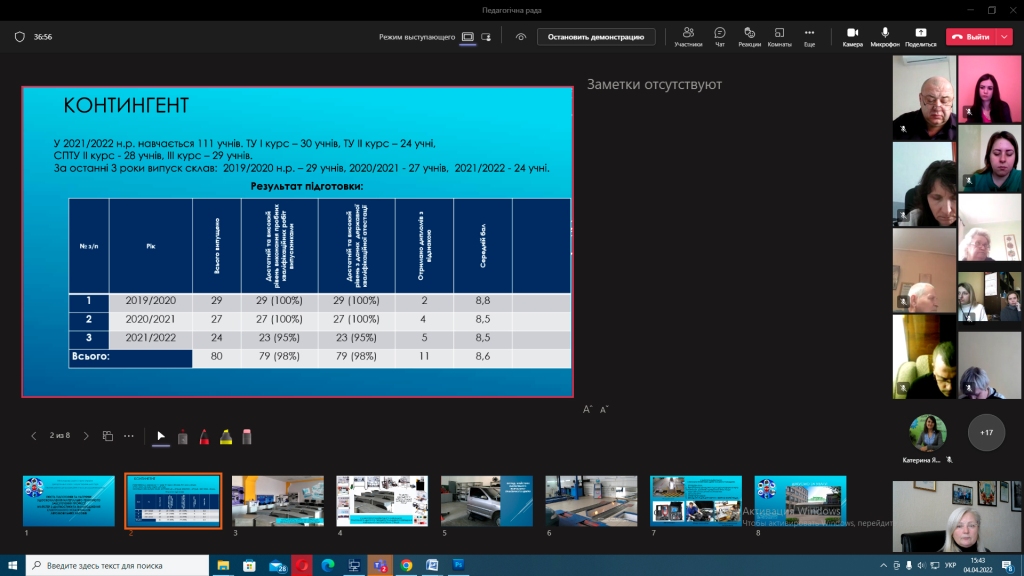Open more slide actions ellipsis menu
This screenshot has width=1024, height=576.
pyautogui.click(x=129, y=436)
